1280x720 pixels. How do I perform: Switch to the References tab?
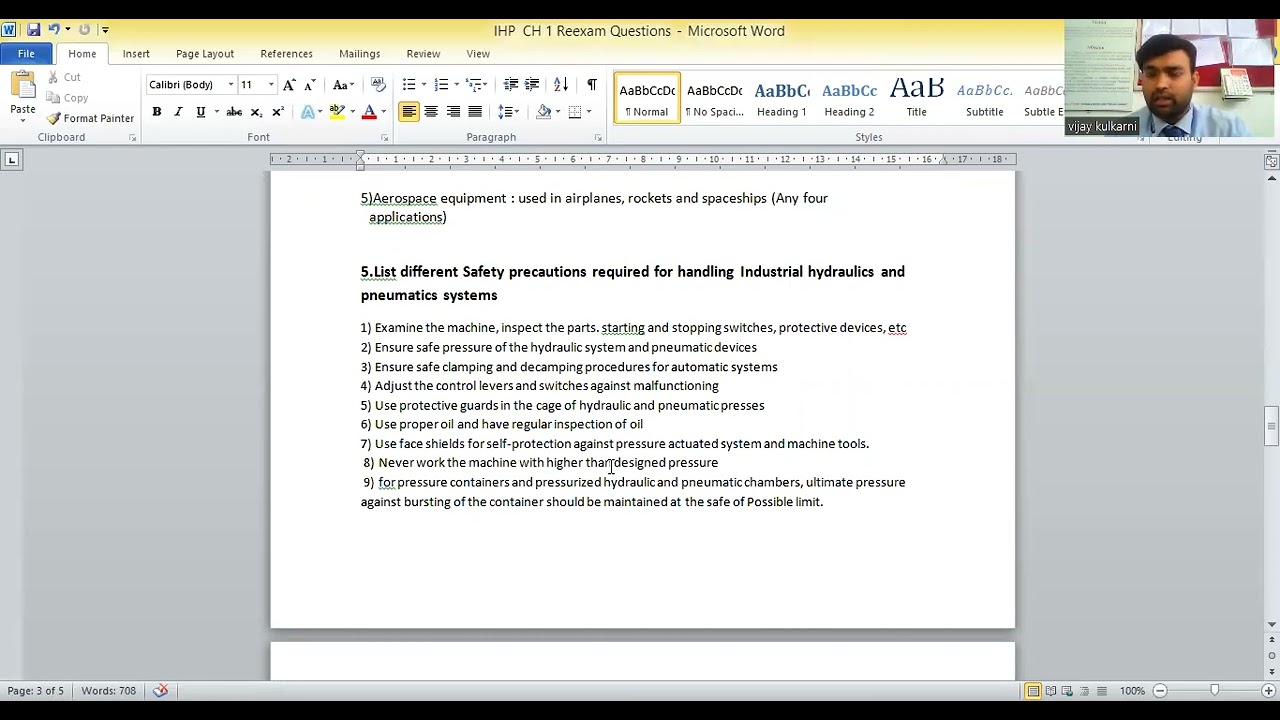287,54
